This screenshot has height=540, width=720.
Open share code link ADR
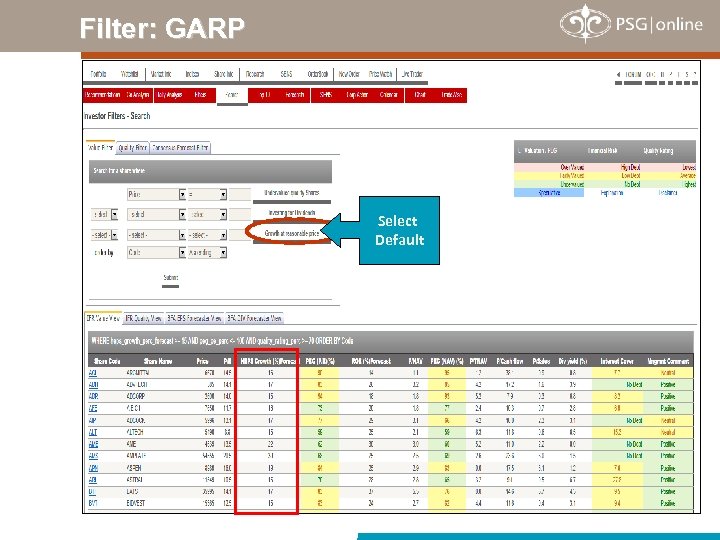(x=93, y=396)
